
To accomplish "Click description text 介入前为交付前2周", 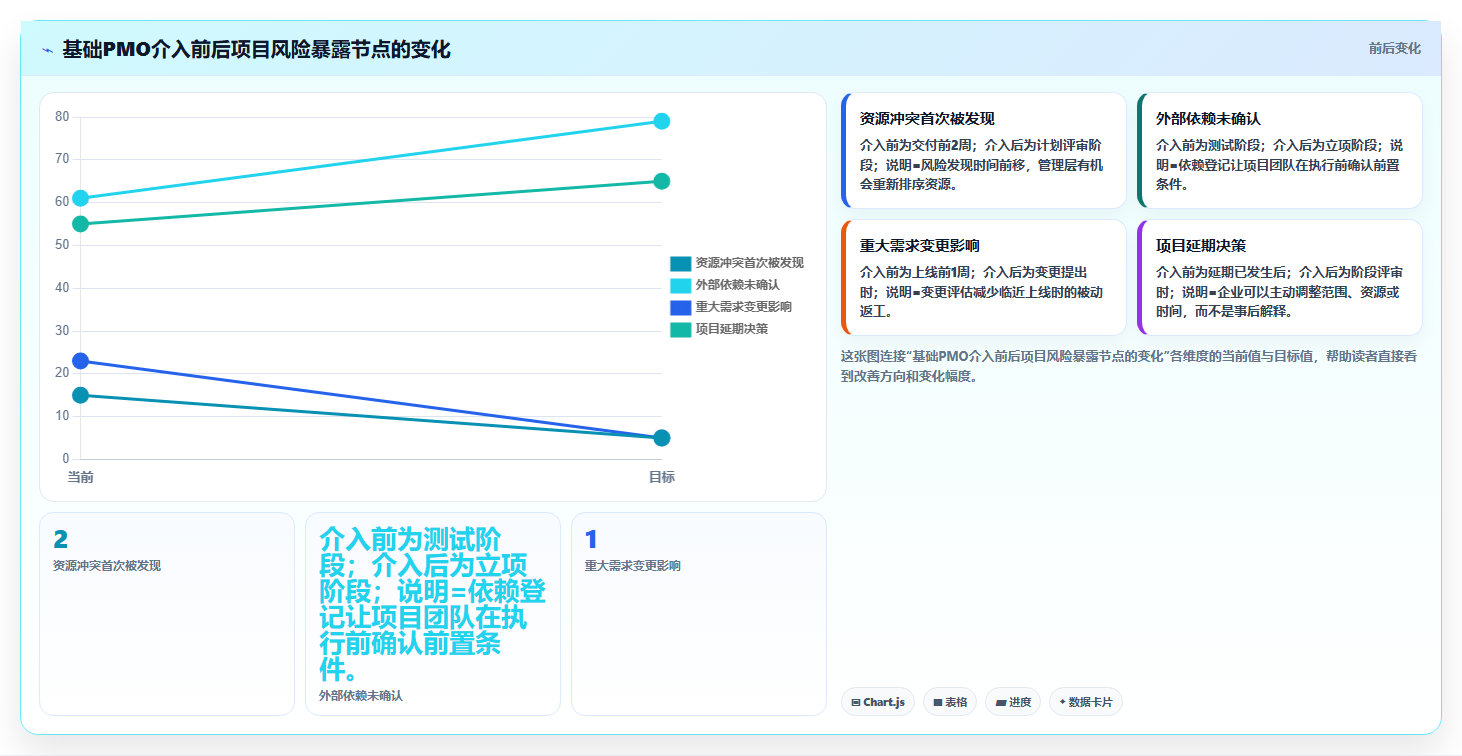I will pos(918,145).
